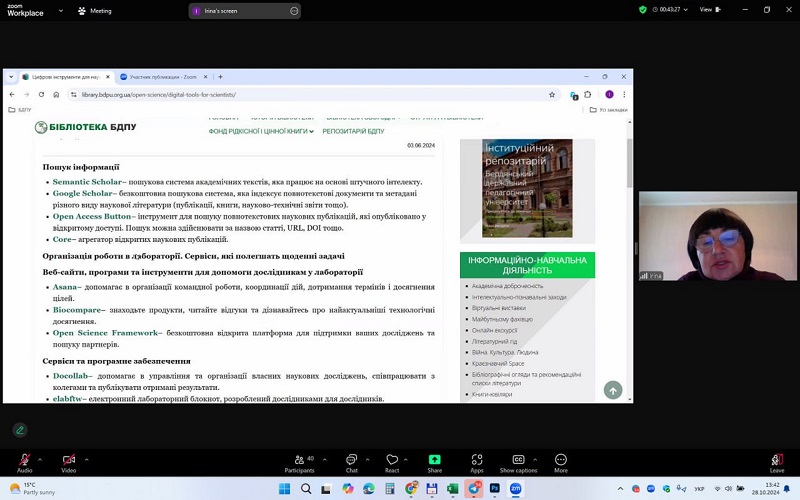
Task: Expand ФОНД РІДКІСНОЇ І ЦІННОЇ КНИГИ menu
Action: pyautogui.click(x=261, y=131)
